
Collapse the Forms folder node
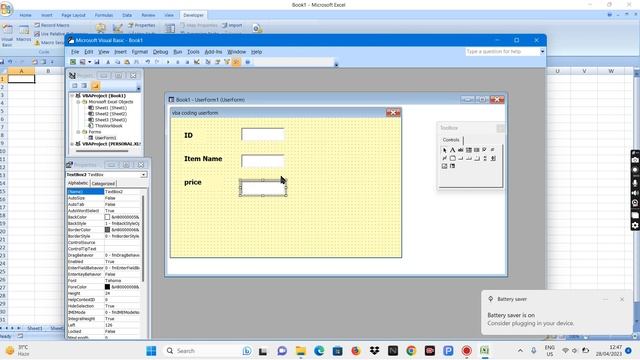78,132
